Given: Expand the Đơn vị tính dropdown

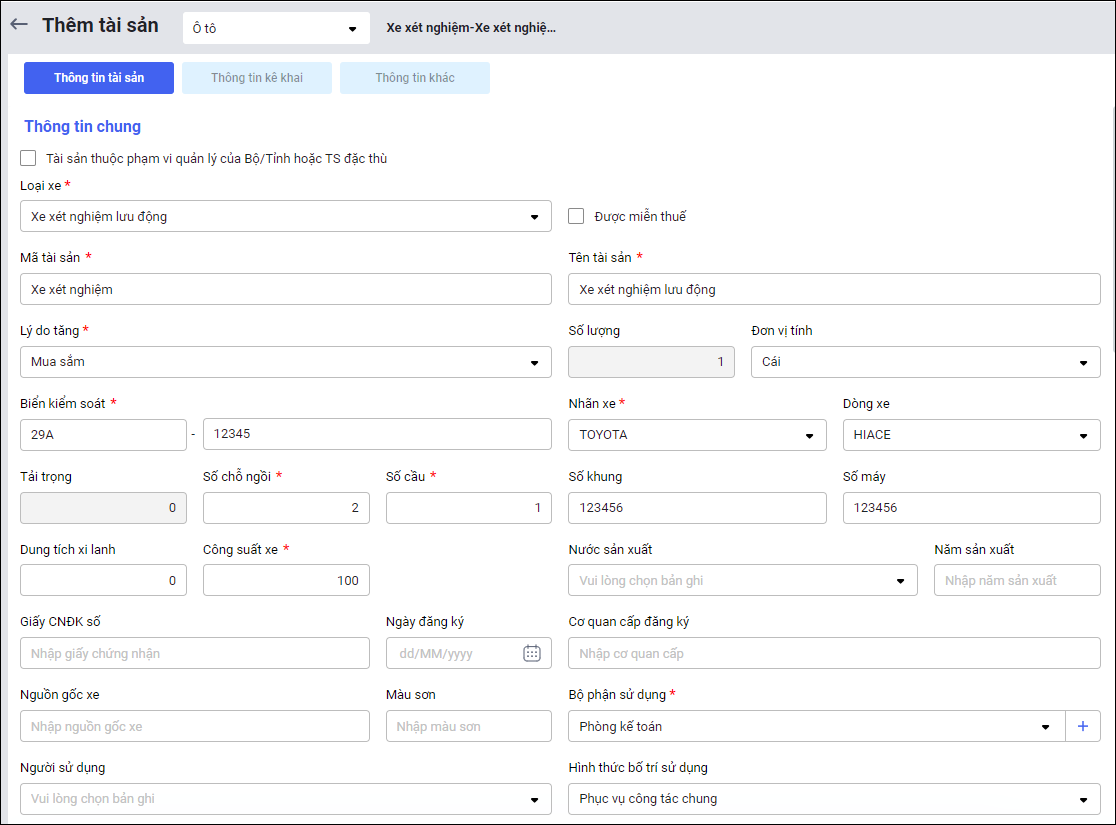Looking at the screenshot, I should 925,362.
